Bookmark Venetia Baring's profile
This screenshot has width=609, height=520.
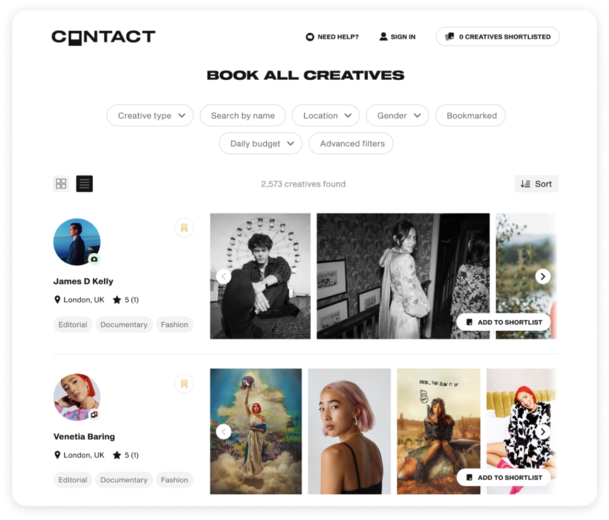[x=184, y=384]
